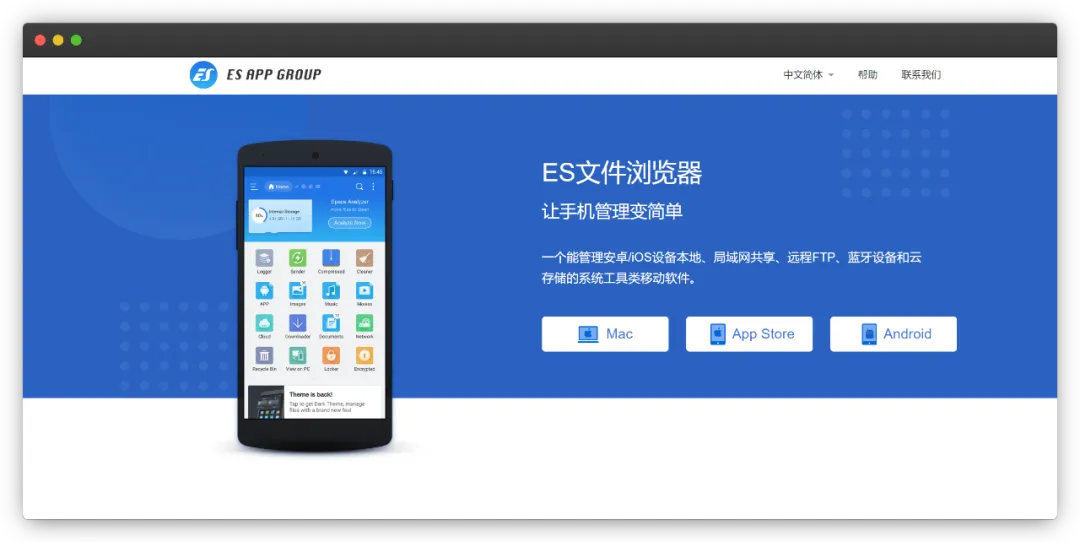1080x542 pixels.
Task: Open the 帮助 help page
Action: pyautogui.click(x=867, y=74)
